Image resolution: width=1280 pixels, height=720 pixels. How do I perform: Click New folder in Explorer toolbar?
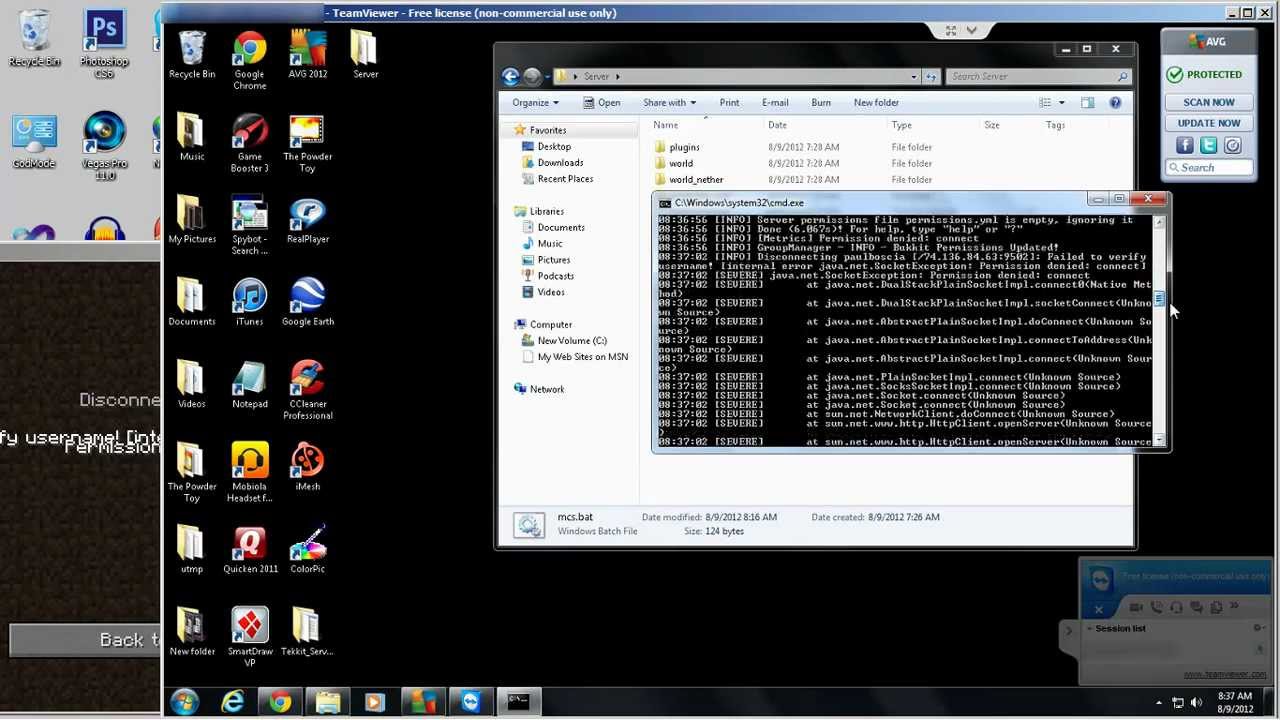click(x=876, y=102)
